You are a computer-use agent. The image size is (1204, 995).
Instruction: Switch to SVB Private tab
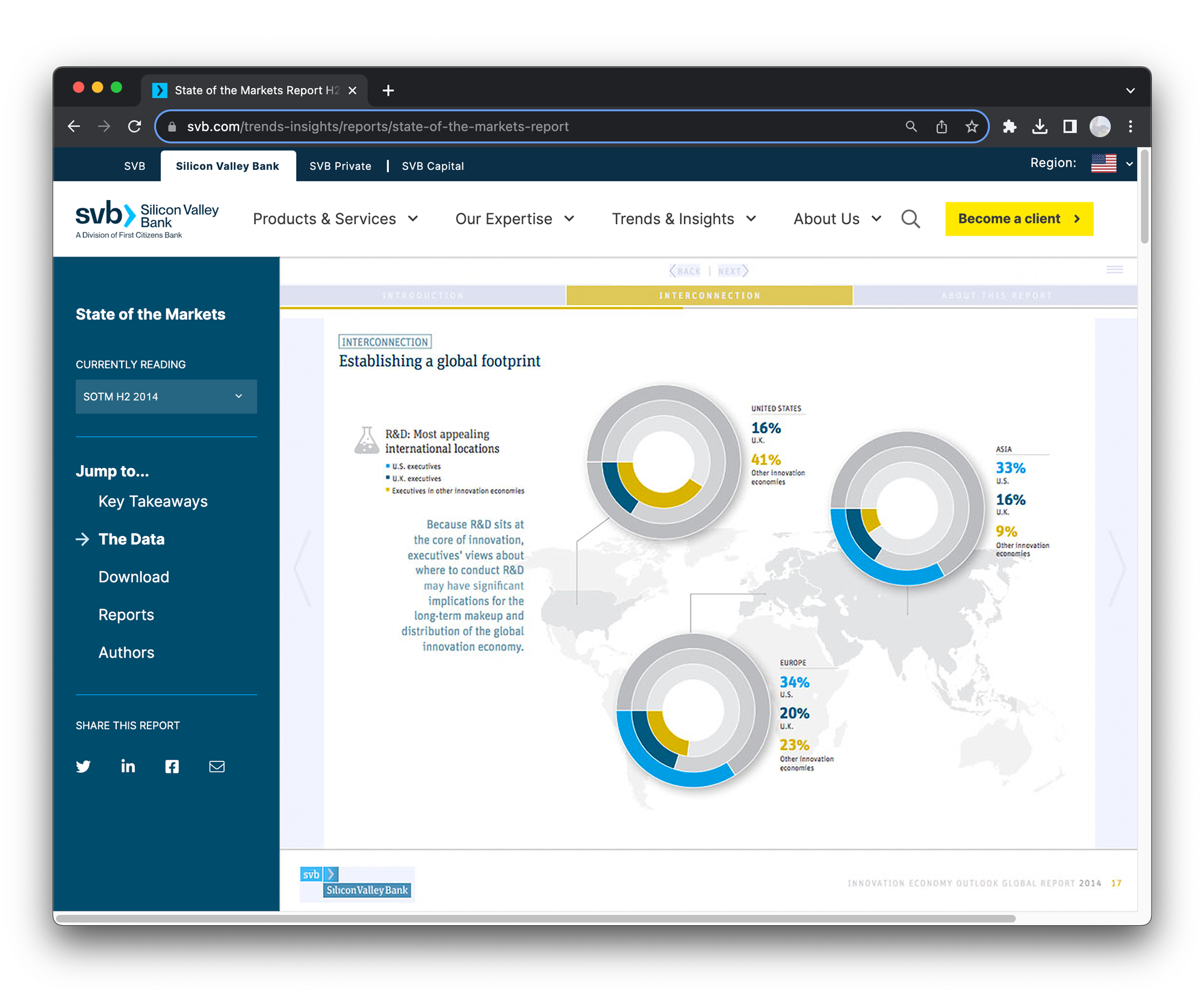coord(340,166)
